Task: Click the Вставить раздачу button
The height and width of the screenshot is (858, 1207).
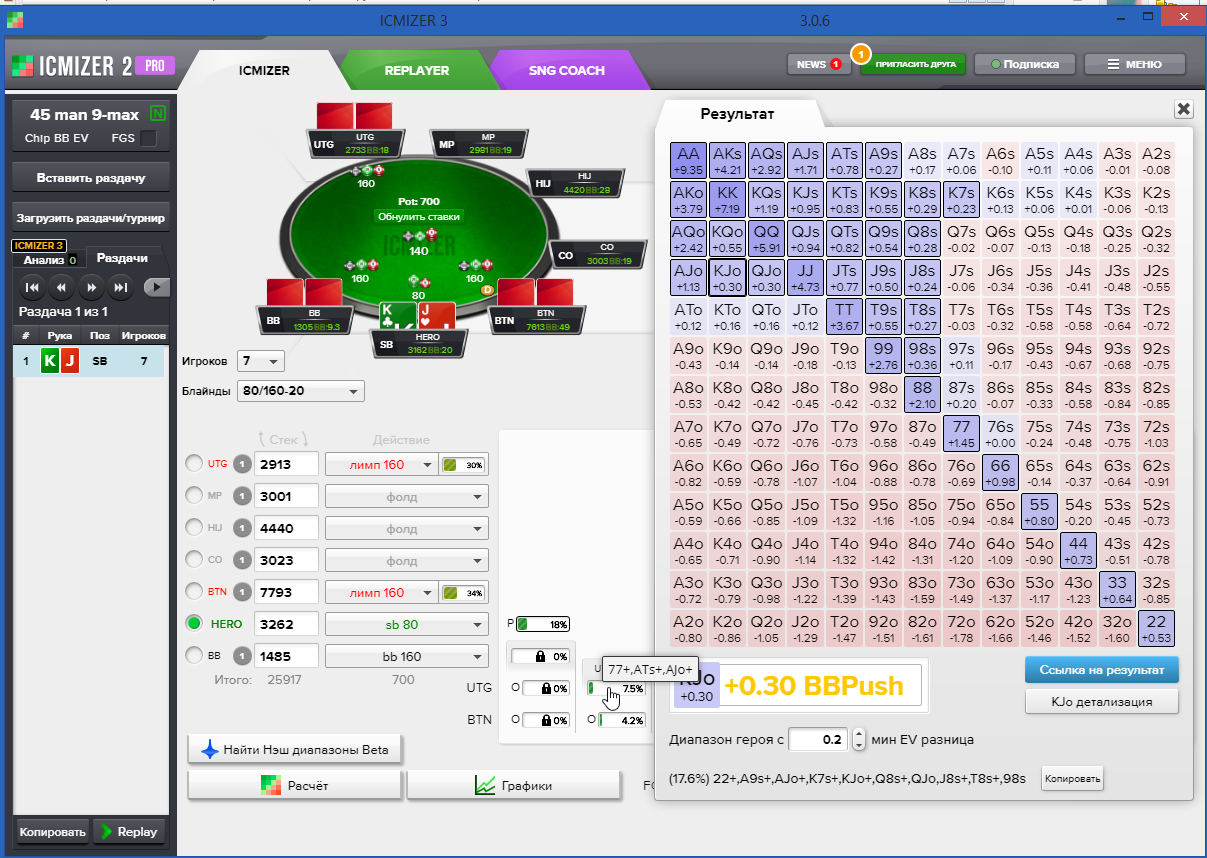Action: 91,178
